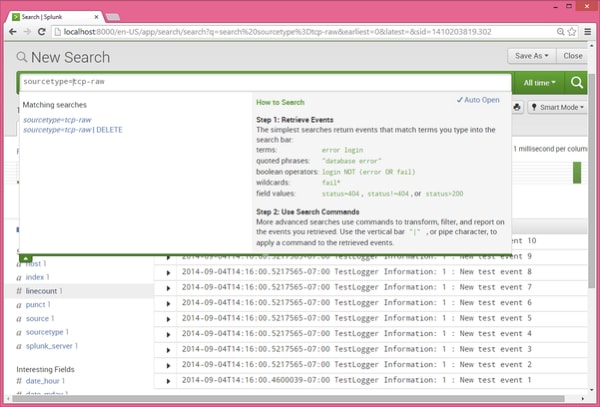Go back with browser back arrow
The image size is (600, 407).
click(13, 32)
